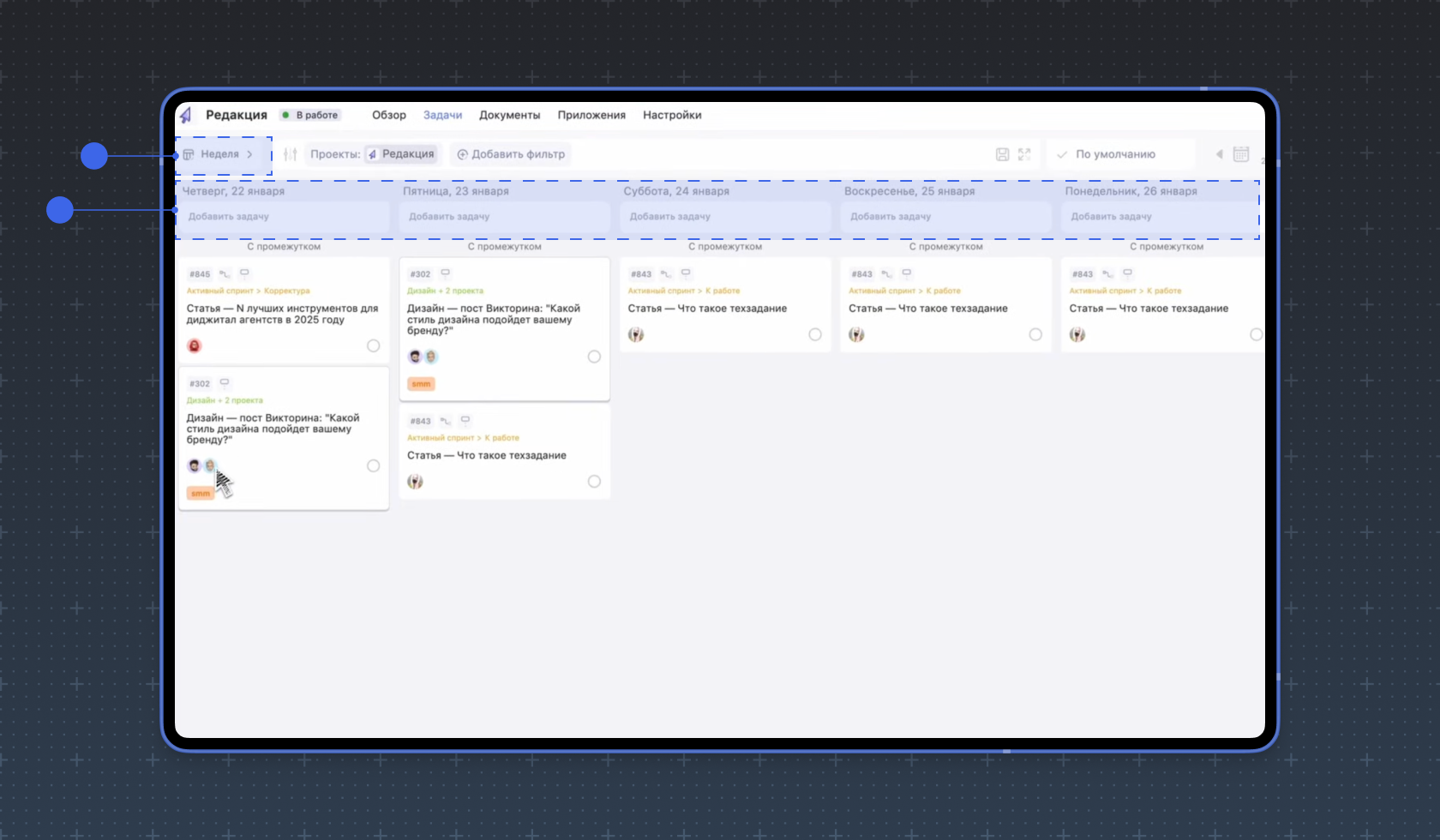
Task: Open the Настройки tab
Action: (x=672, y=115)
